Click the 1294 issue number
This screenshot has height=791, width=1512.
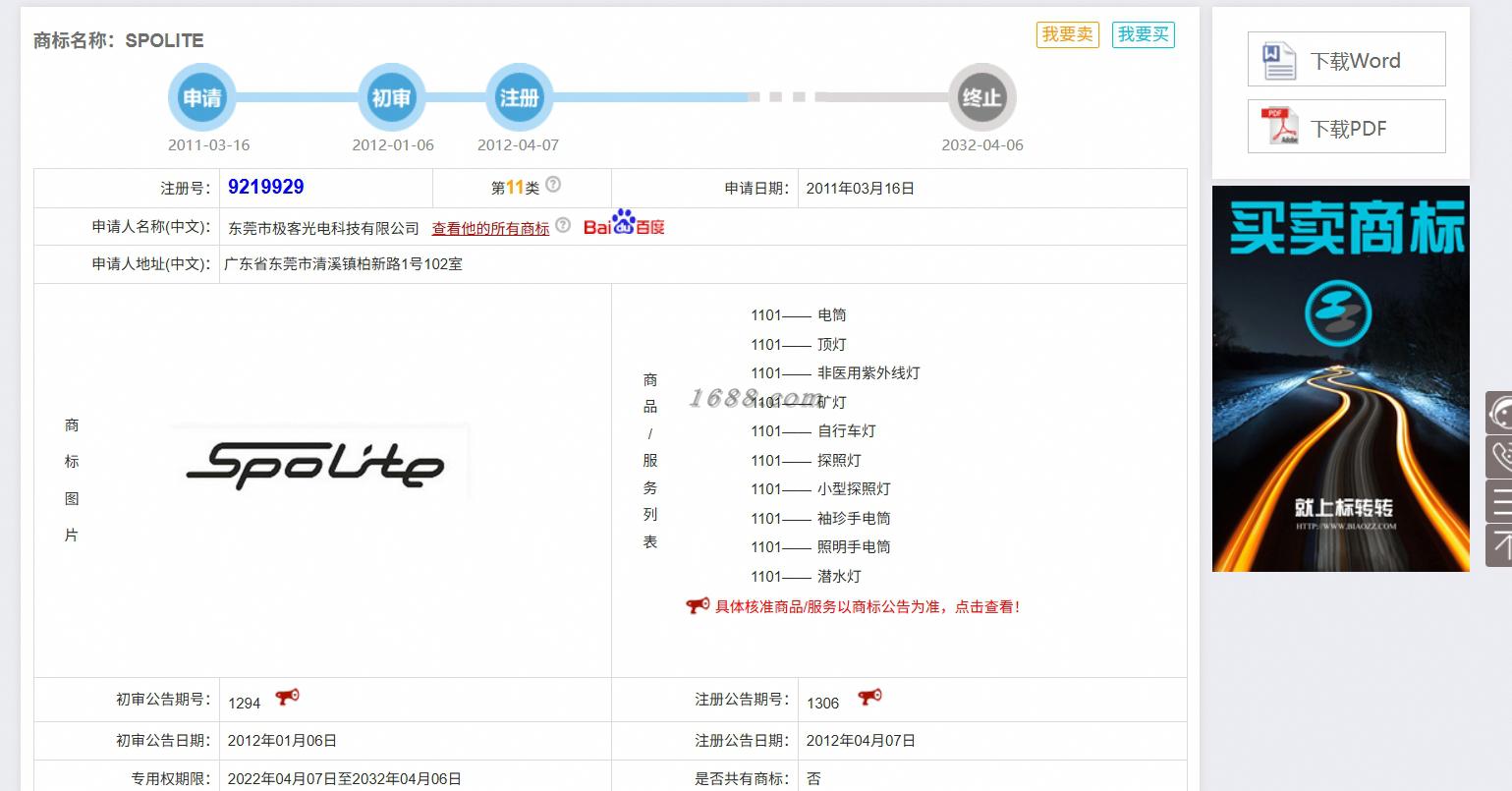pyautogui.click(x=244, y=704)
